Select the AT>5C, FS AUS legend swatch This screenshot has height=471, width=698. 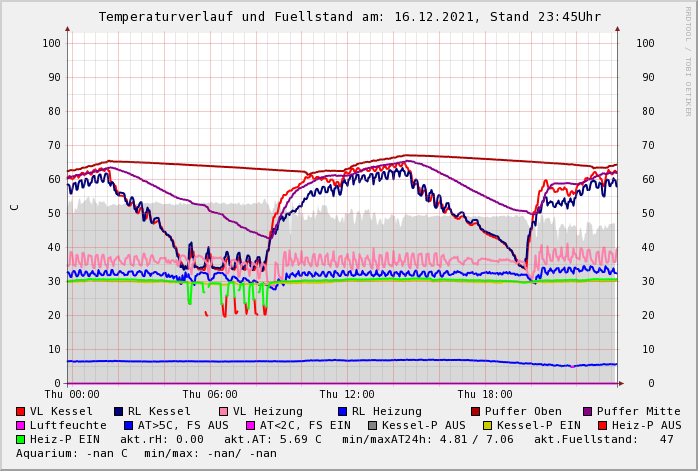click(x=128, y=425)
